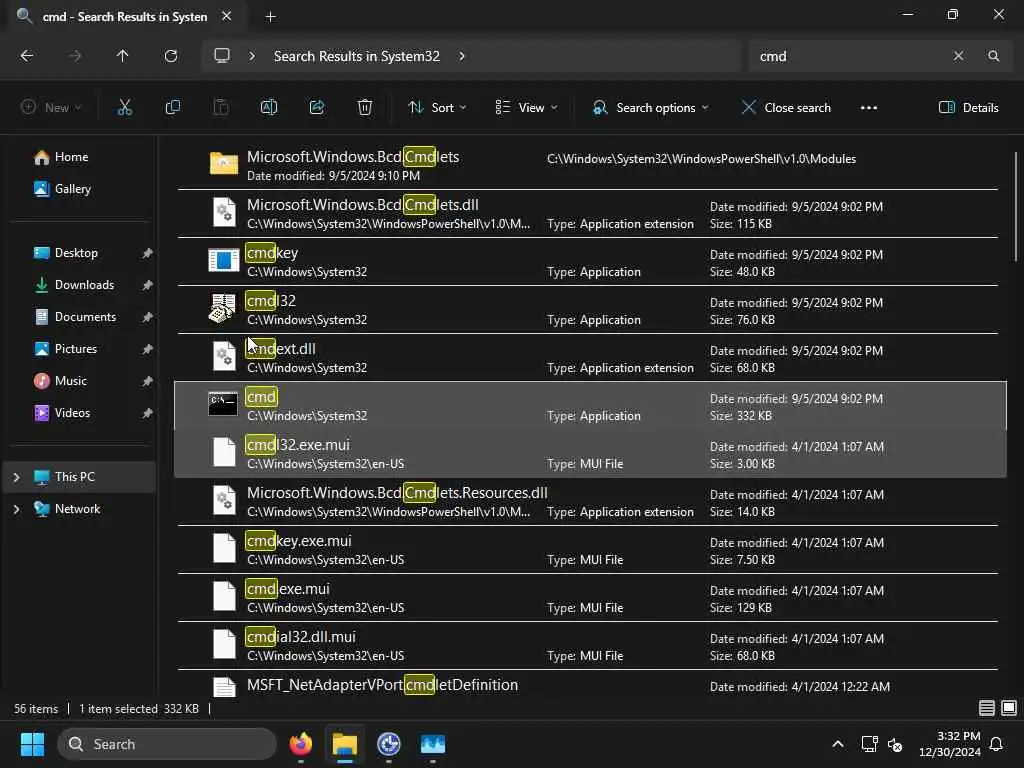Switch to large thumbnails view icon
This screenshot has width=1024, height=768.
point(1009,708)
